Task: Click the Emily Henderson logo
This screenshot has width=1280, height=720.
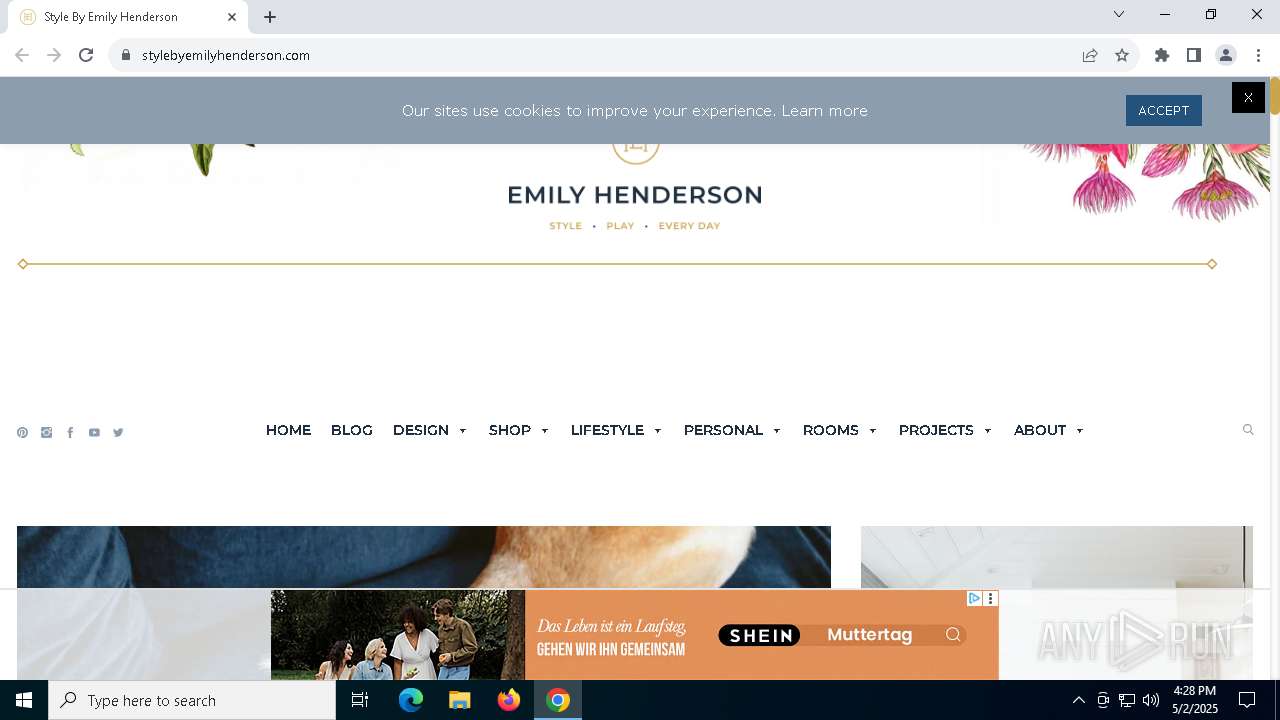Action: click(635, 190)
